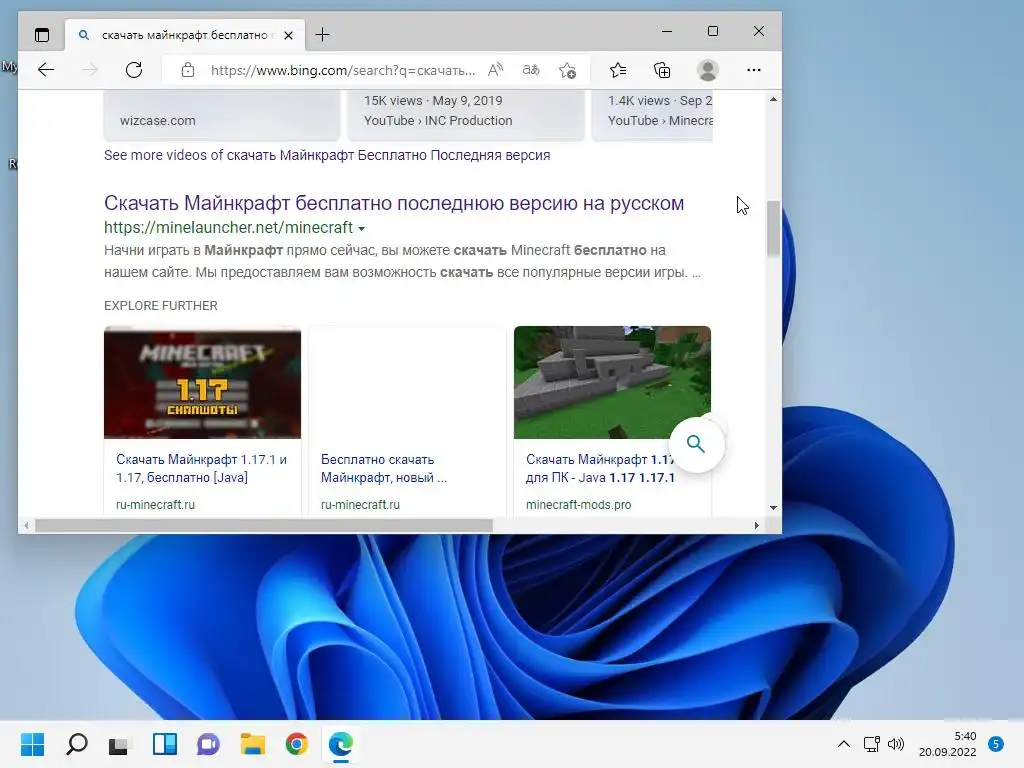Open File Explorer from taskbar
This screenshot has width=1024, height=768.
pos(253,744)
